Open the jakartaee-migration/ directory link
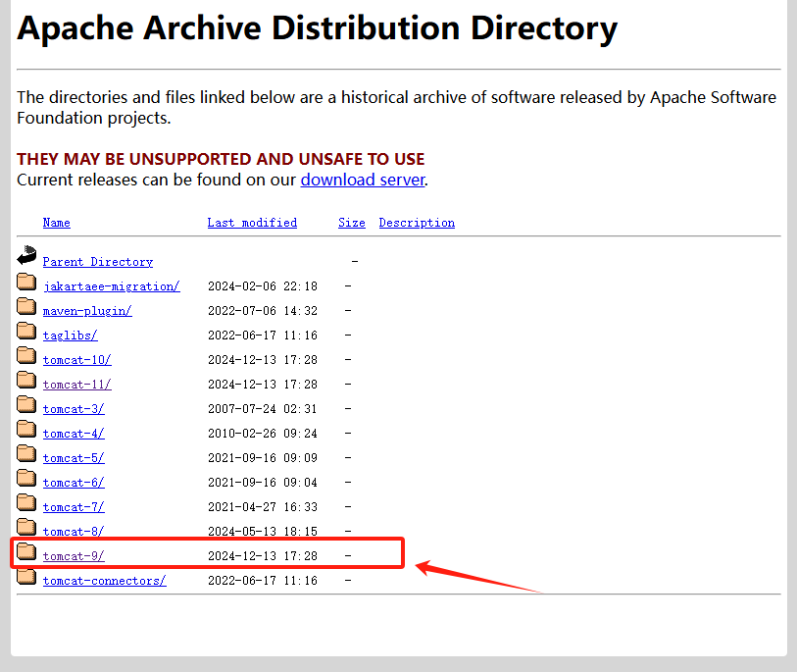Image resolution: width=798 pixels, height=672 pixels. click(111, 287)
